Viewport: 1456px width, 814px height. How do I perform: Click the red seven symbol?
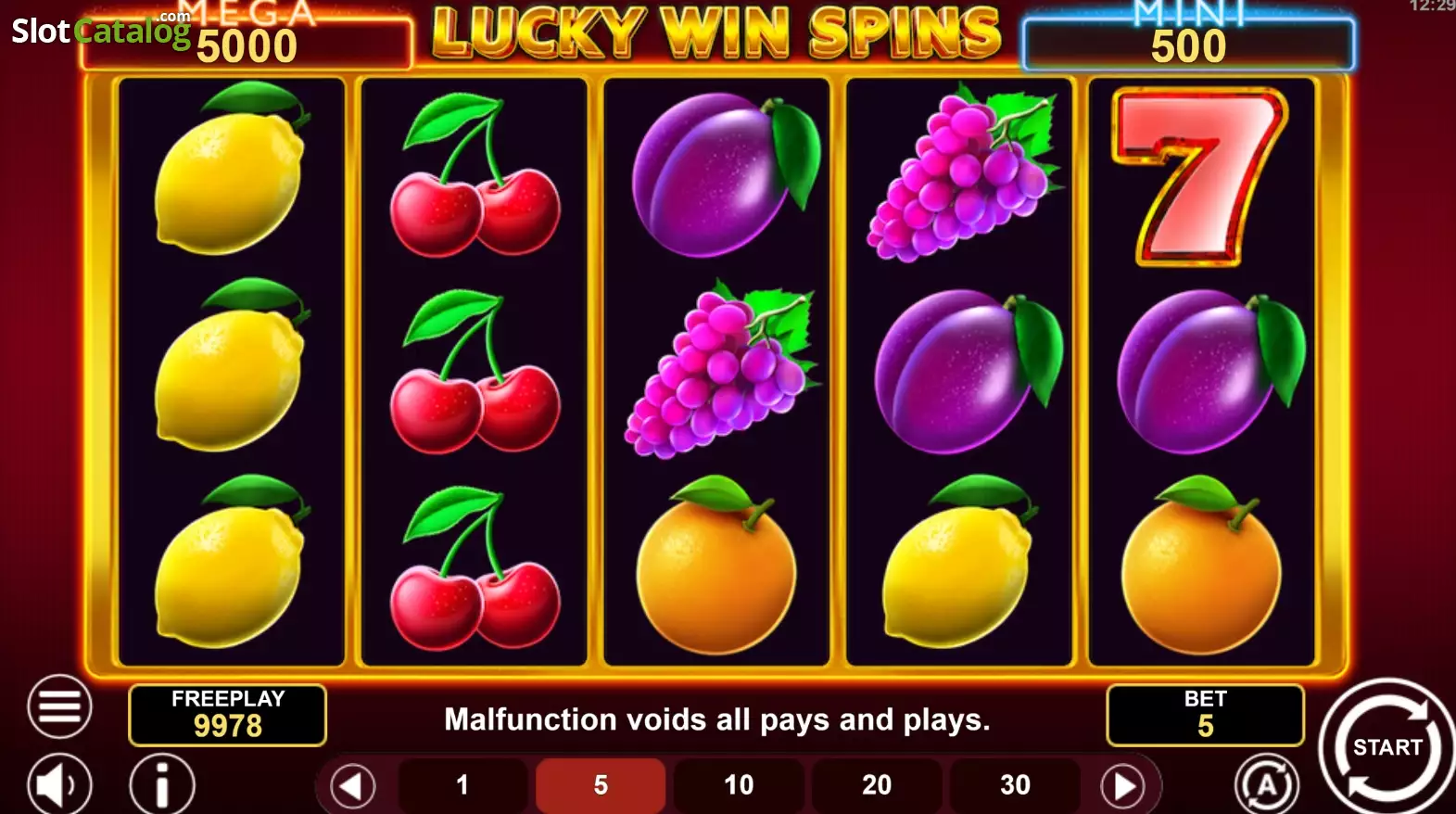pos(1200,176)
